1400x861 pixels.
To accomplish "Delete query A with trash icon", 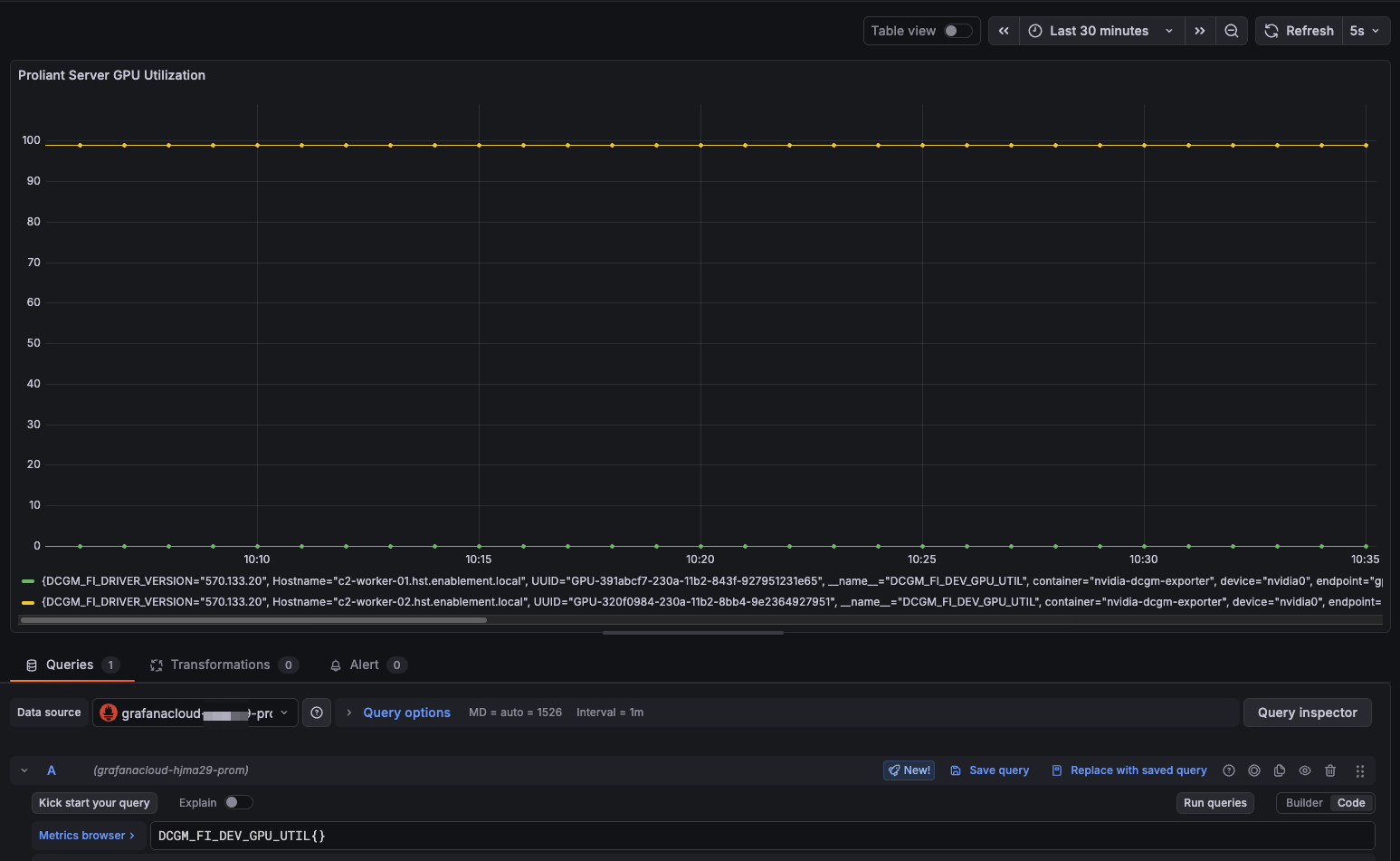I will click(x=1330, y=770).
